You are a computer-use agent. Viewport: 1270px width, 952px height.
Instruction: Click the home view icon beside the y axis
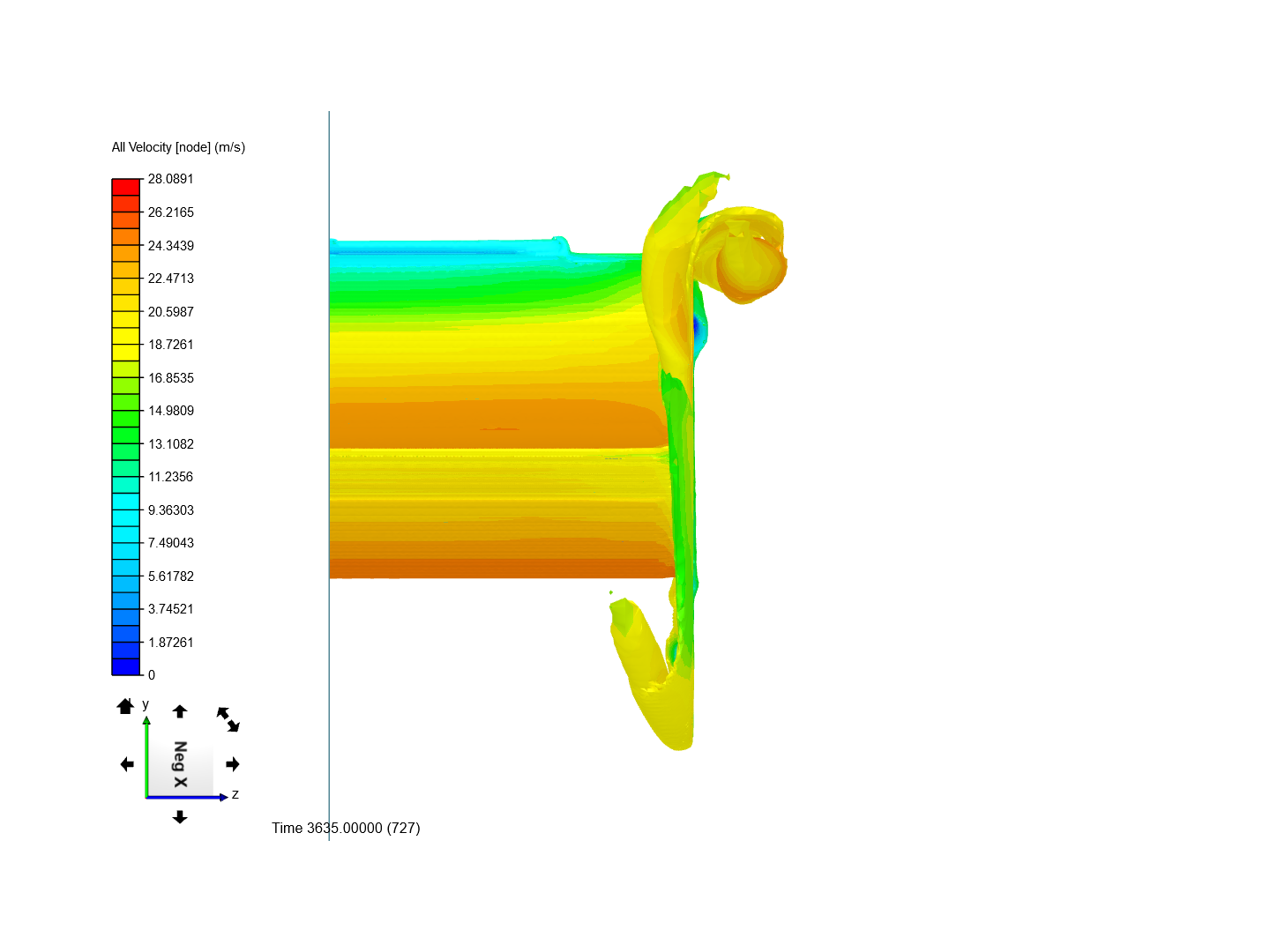click(x=125, y=706)
